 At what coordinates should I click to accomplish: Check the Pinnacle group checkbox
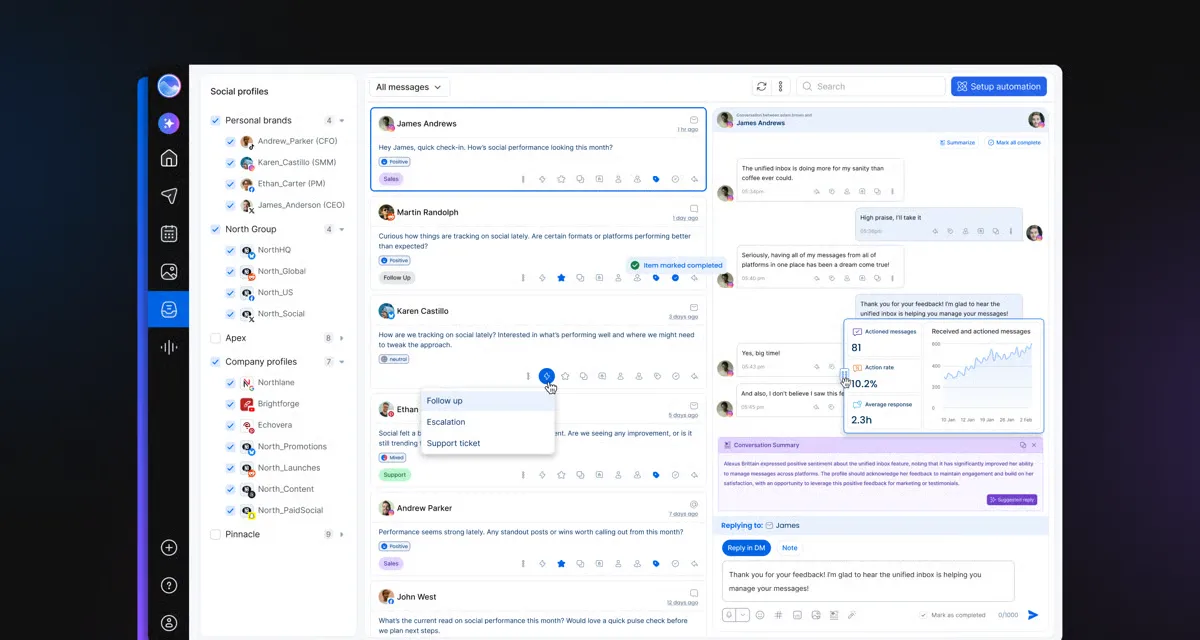pyautogui.click(x=215, y=534)
